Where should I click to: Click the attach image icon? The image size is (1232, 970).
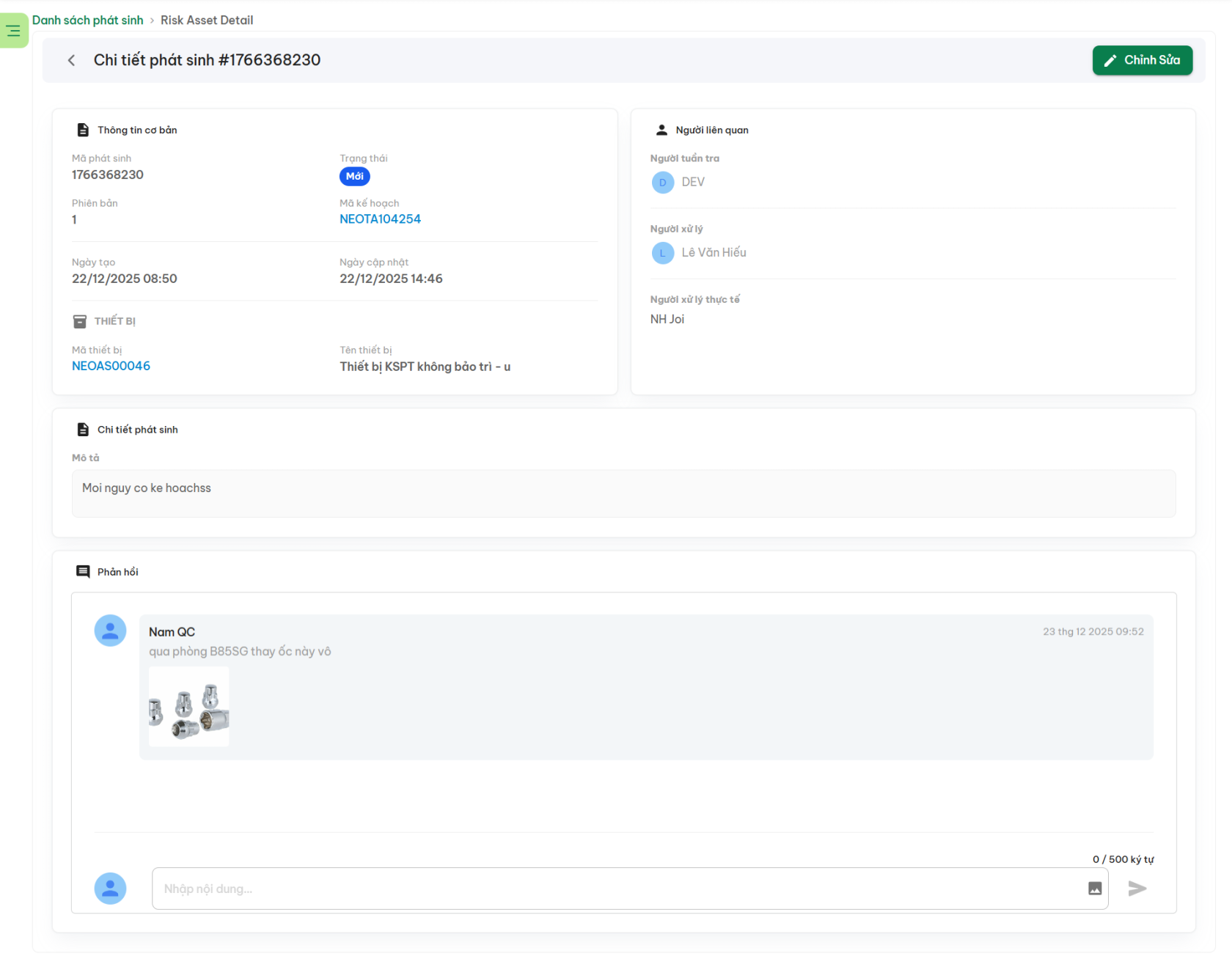pos(1095,889)
